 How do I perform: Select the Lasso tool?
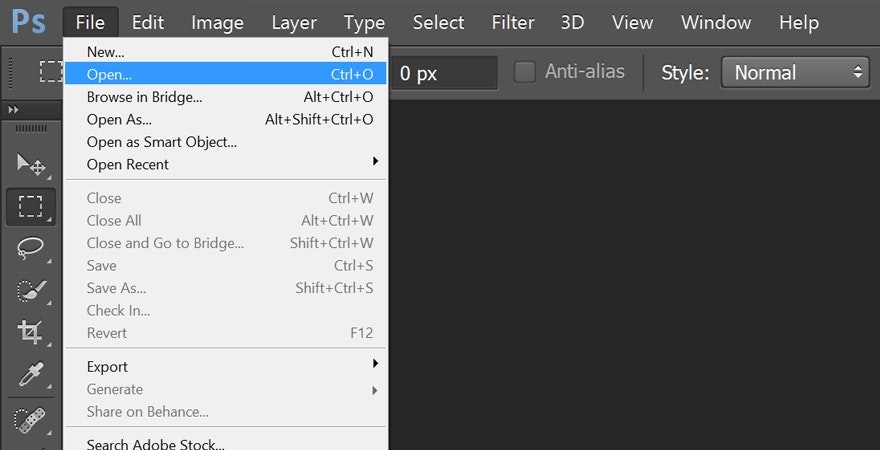pyautogui.click(x=31, y=248)
